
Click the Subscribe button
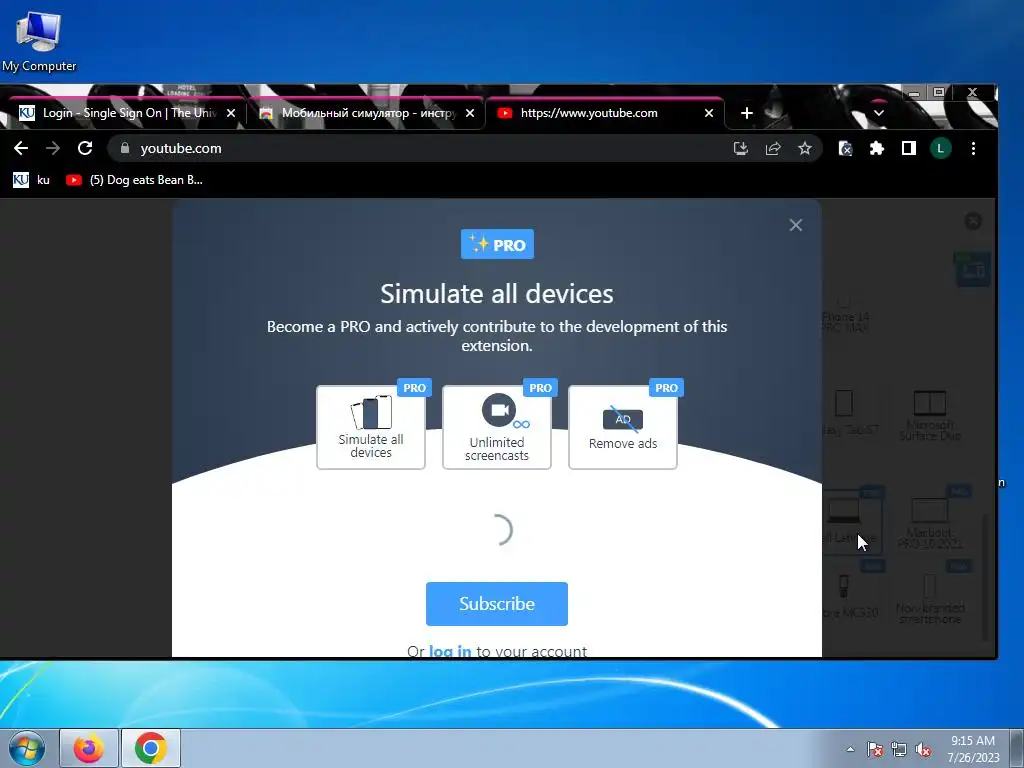[497, 603]
